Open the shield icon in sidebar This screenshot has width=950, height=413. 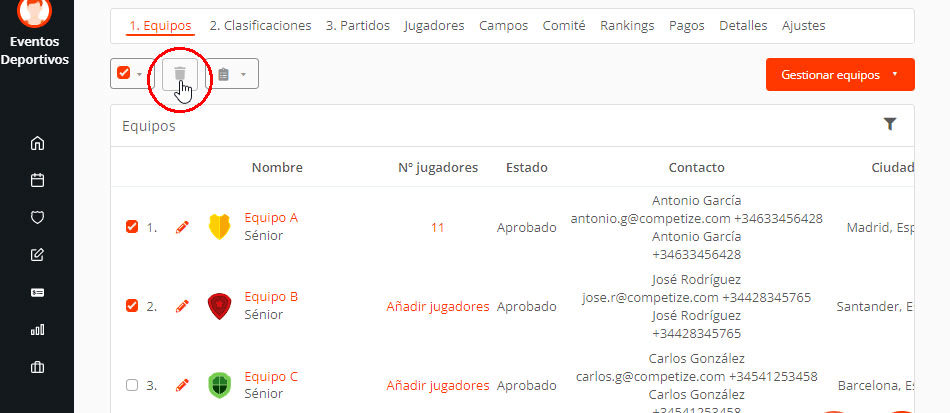point(38,218)
